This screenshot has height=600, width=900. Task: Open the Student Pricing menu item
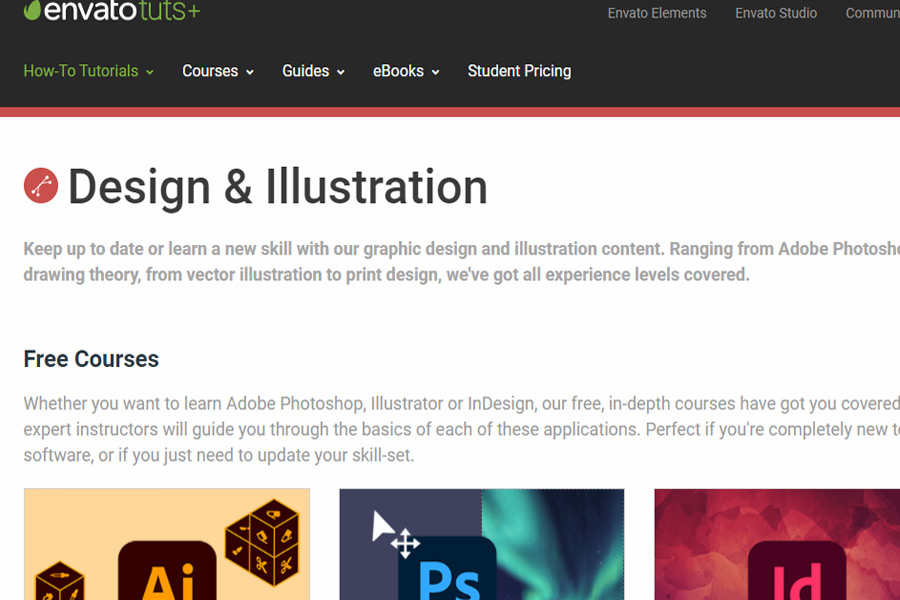coord(519,71)
